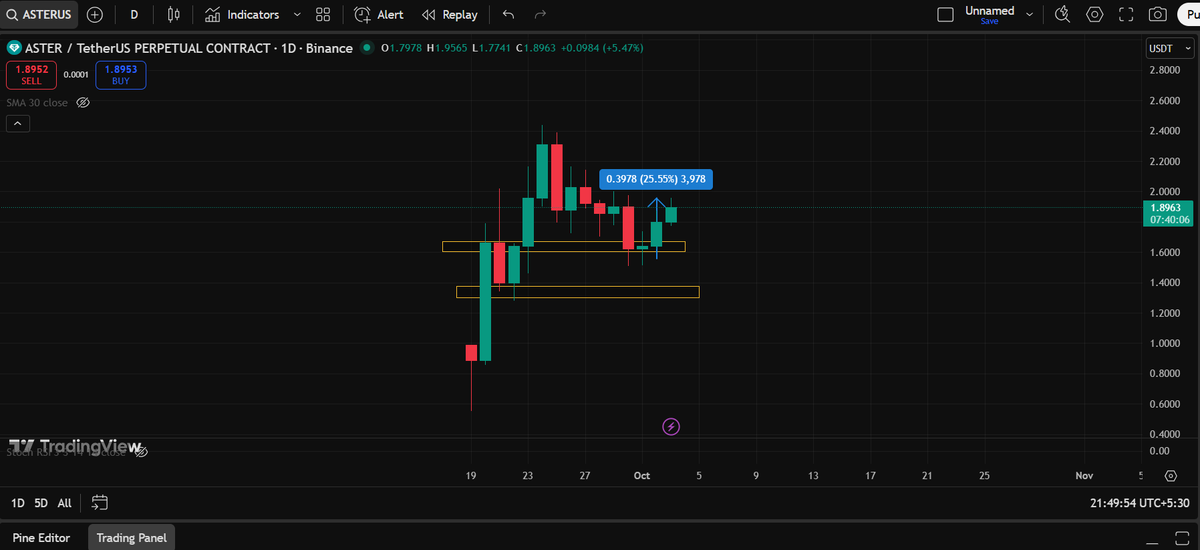1200x550 pixels.
Task: Click the red SELL 1.8952 button
Action: 31,75
